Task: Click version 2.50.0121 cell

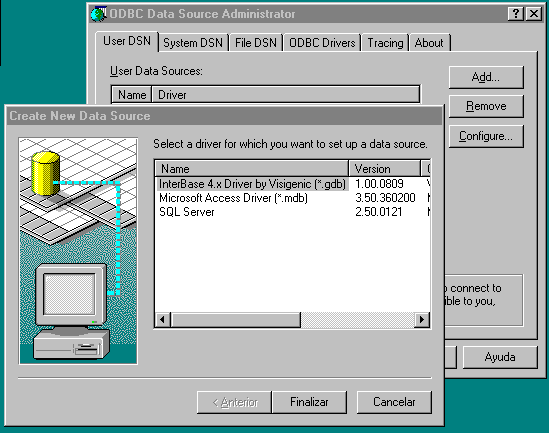Action: 378,212
